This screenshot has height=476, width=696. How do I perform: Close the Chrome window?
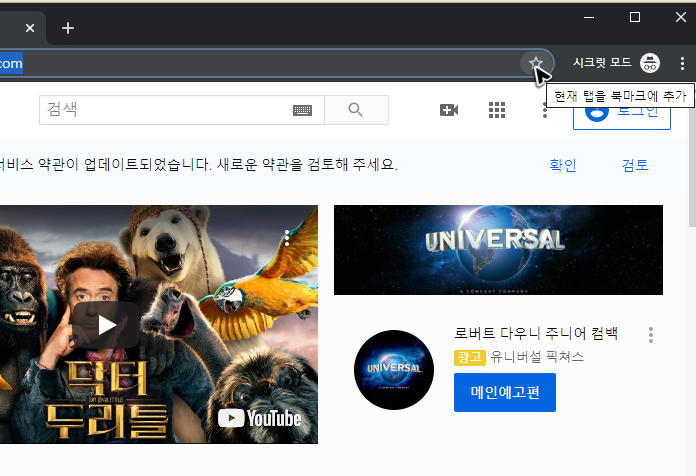pos(680,17)
